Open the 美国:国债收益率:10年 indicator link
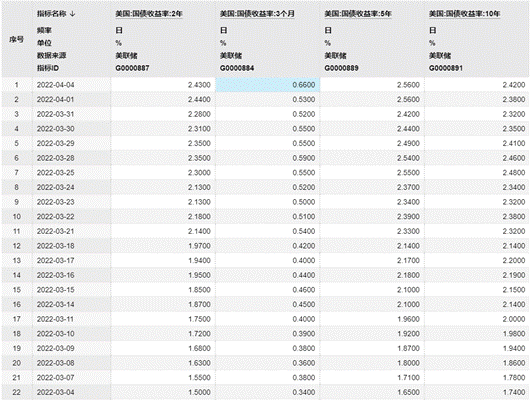The height and width of the screenshot is (400, 530). click(x=464, y=14)
